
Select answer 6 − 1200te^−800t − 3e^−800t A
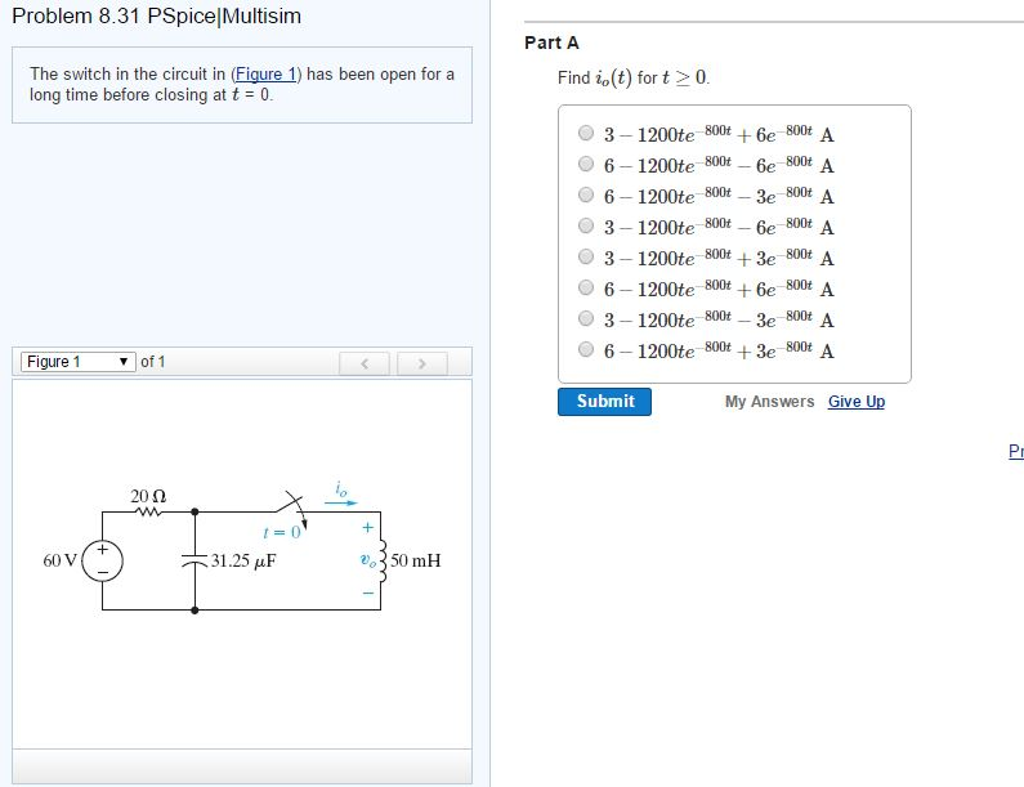click(x=586, y=194)
